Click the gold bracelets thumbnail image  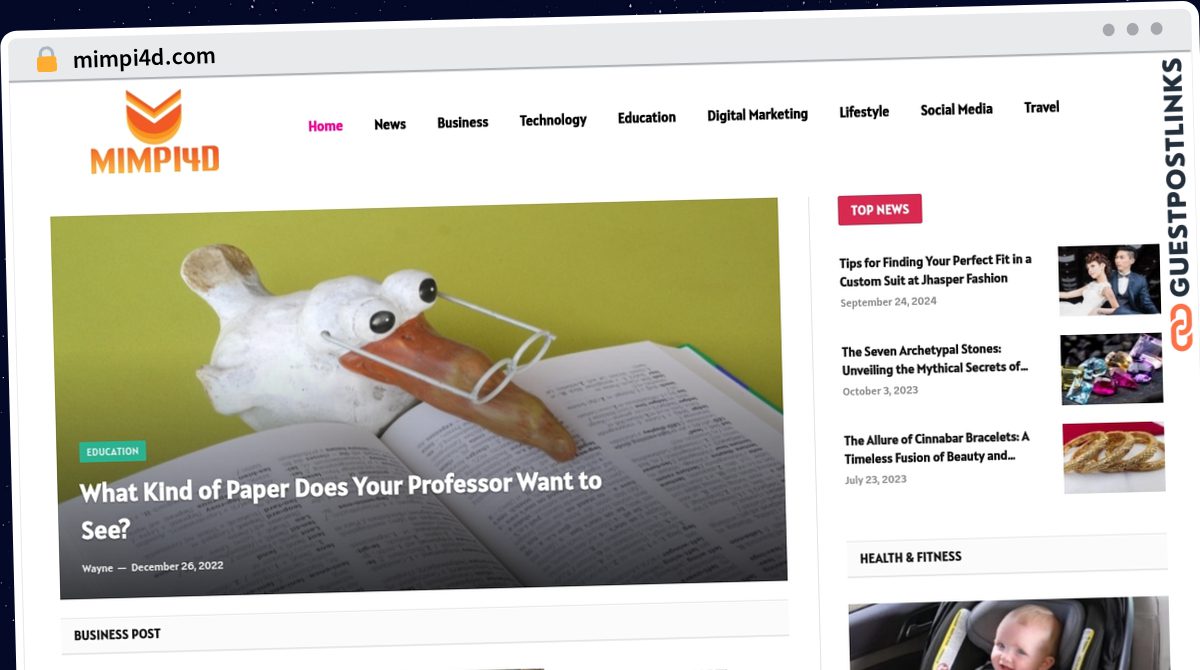click(1114, 457)
